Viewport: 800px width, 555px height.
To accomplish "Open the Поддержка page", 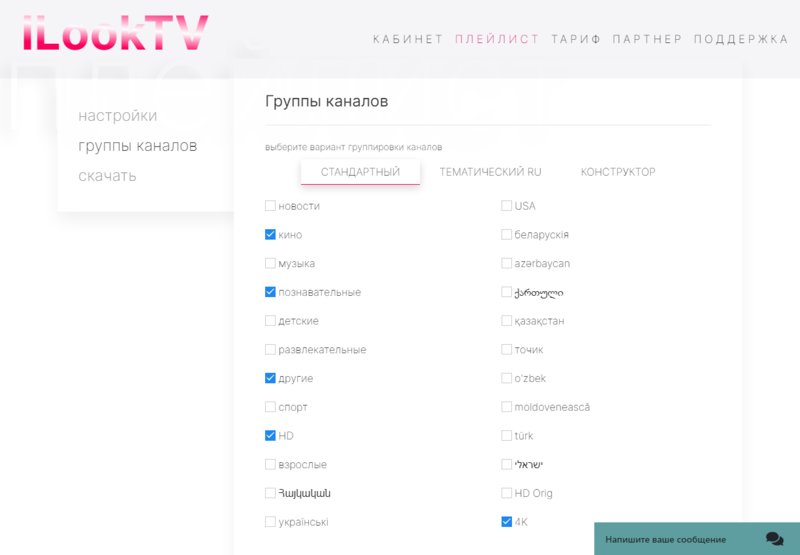I will click(743, 40).
